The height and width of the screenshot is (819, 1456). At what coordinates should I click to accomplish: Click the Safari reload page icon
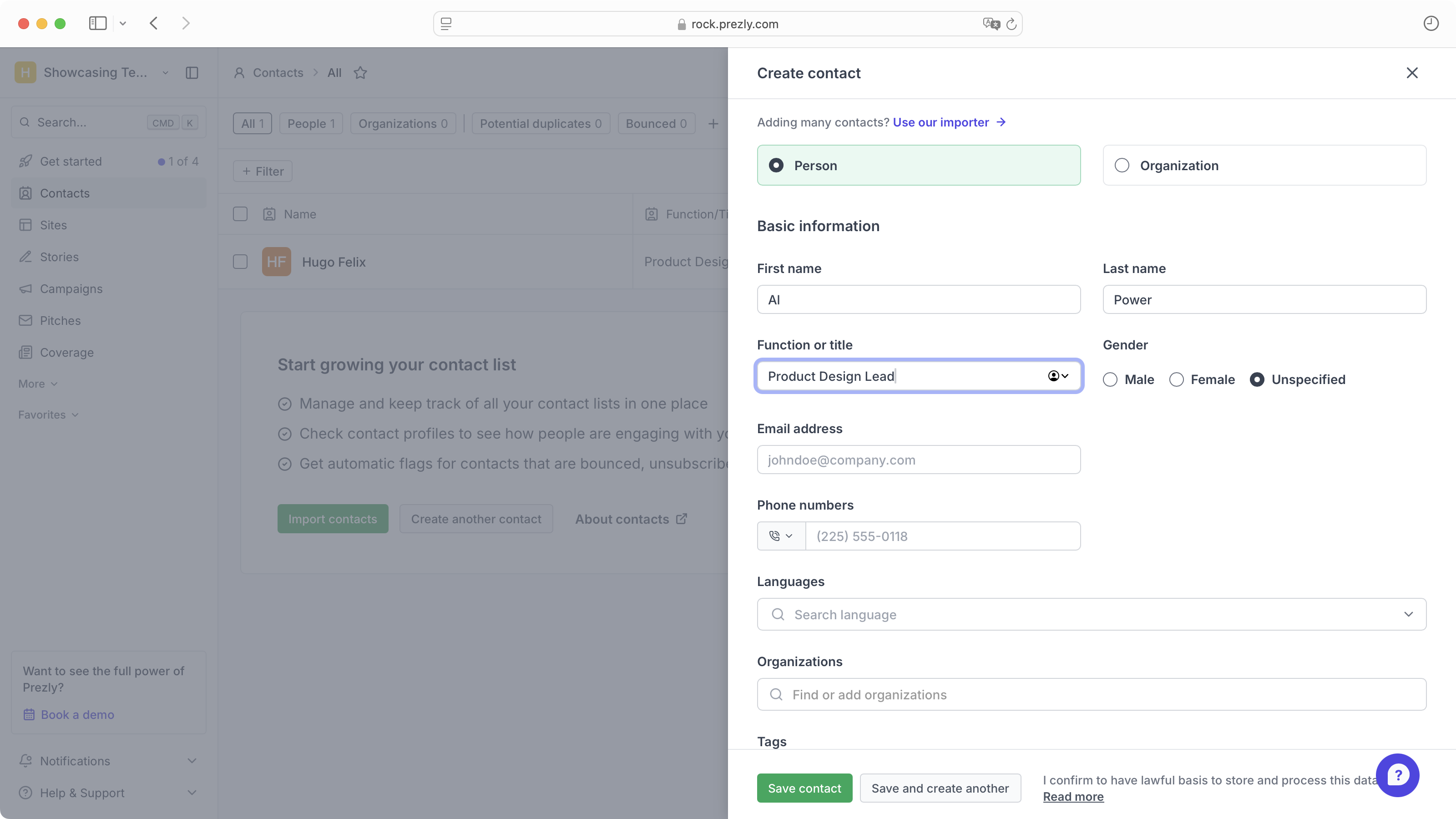[1011, 24]
